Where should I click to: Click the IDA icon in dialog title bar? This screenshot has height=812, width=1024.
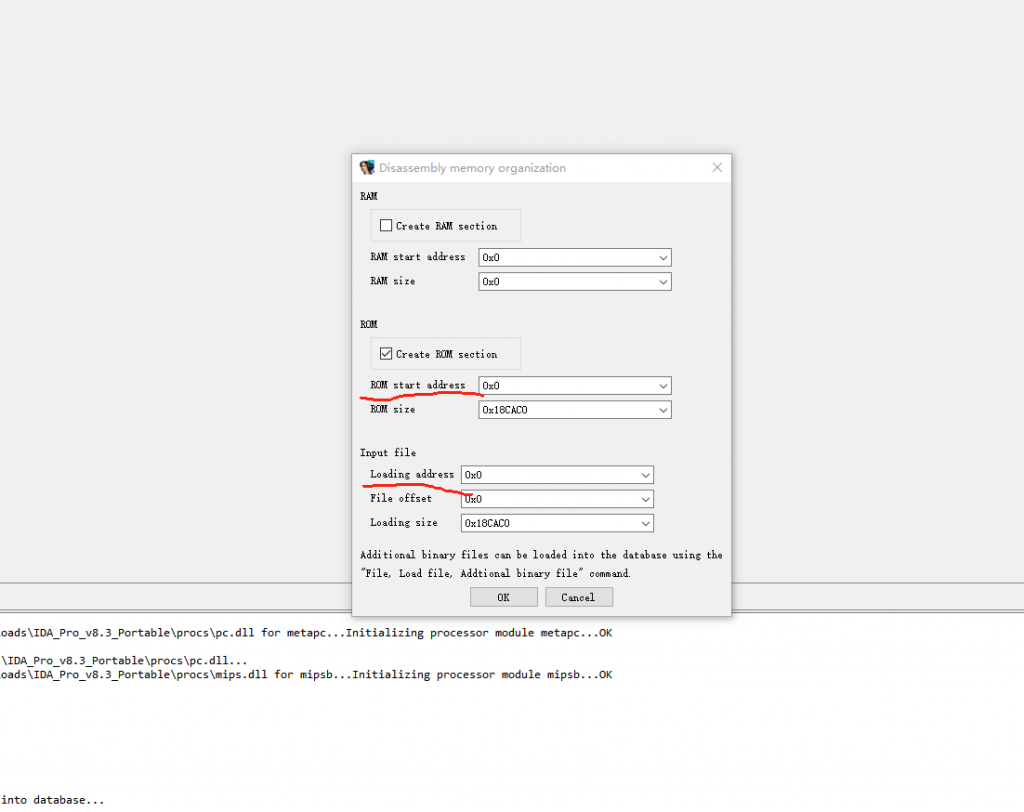click(367, 168)
